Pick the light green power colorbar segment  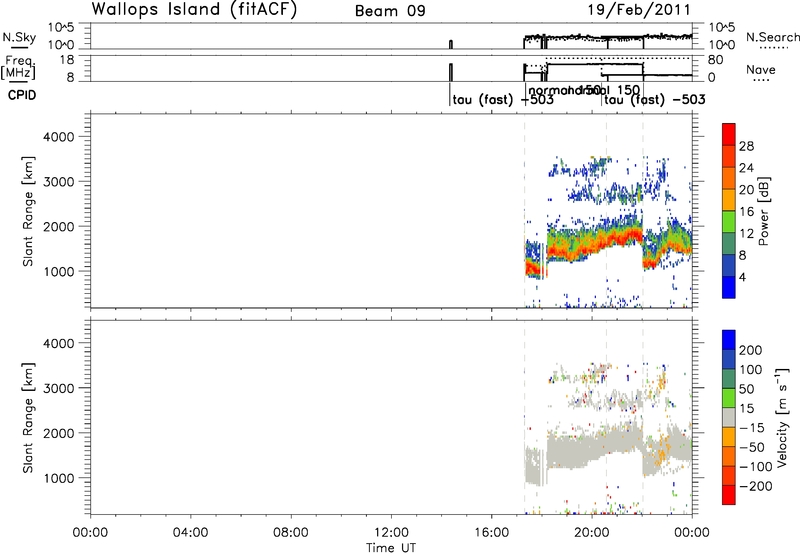(729, 222)
